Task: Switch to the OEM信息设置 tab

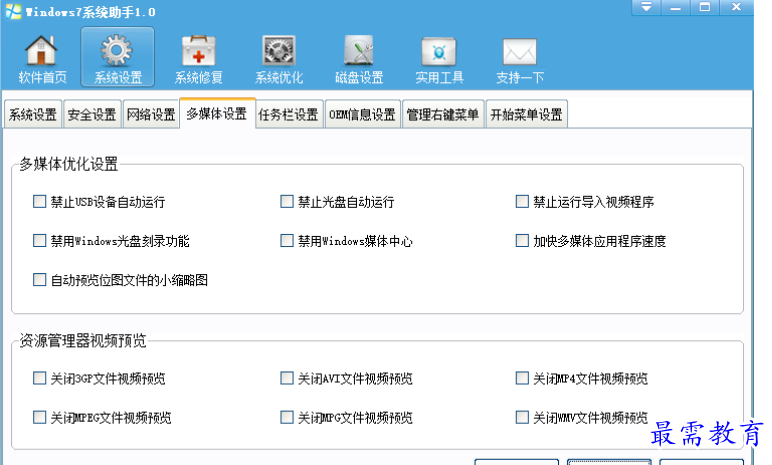Action: [362, 114]
